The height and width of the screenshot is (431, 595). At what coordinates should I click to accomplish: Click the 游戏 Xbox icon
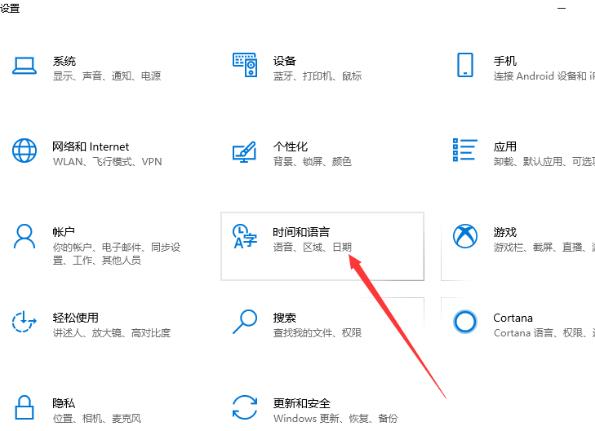(465, 236)
